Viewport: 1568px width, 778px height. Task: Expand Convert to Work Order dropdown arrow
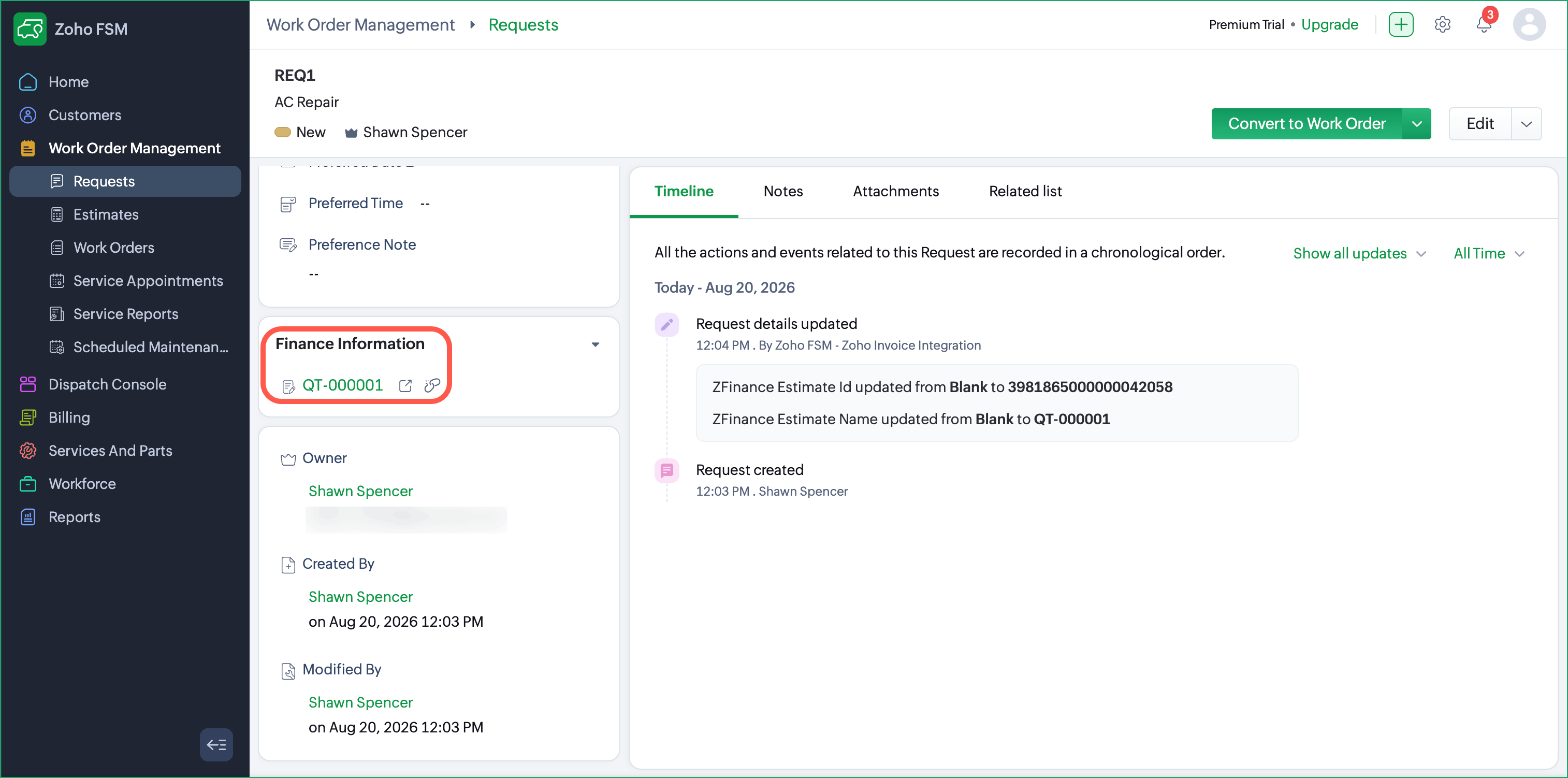(x=1416, y=124)
